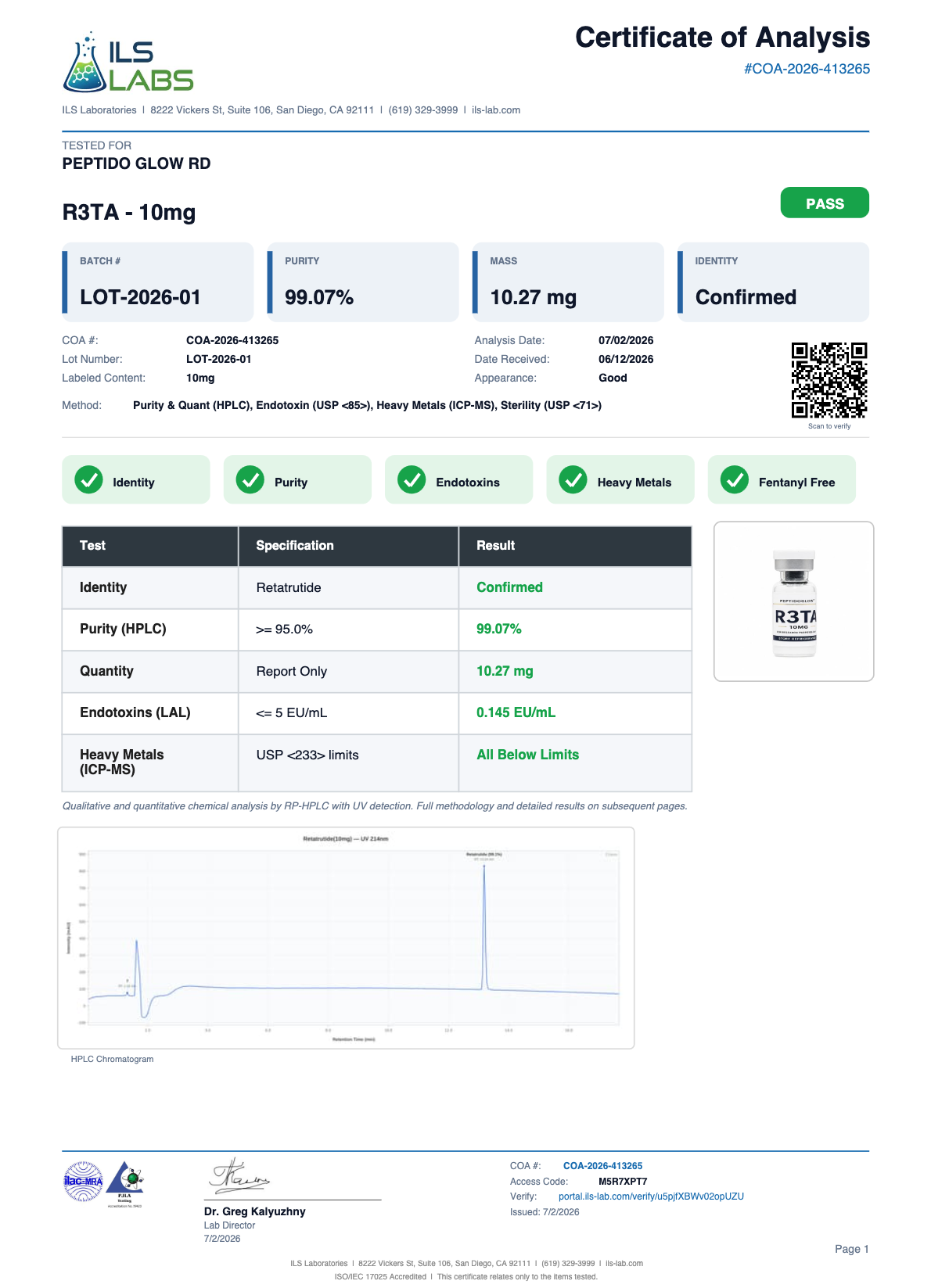
Task: Click the Endotoxins green checkmark icon
Action: click(412, 479)
